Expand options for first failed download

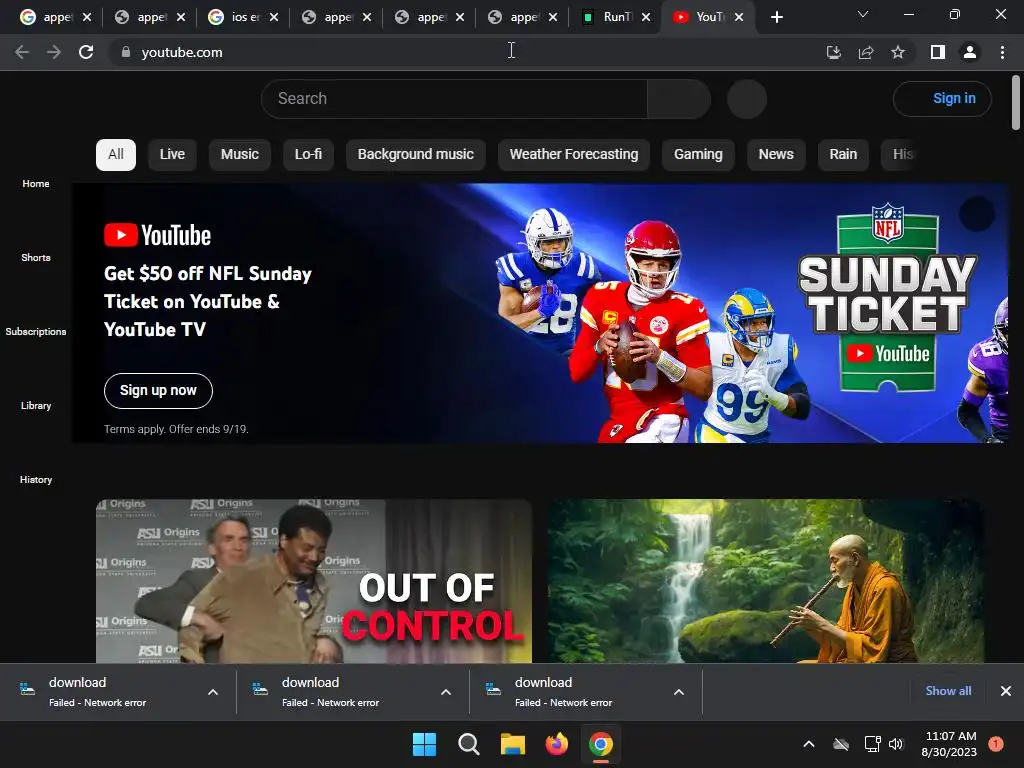coord(213,692)
